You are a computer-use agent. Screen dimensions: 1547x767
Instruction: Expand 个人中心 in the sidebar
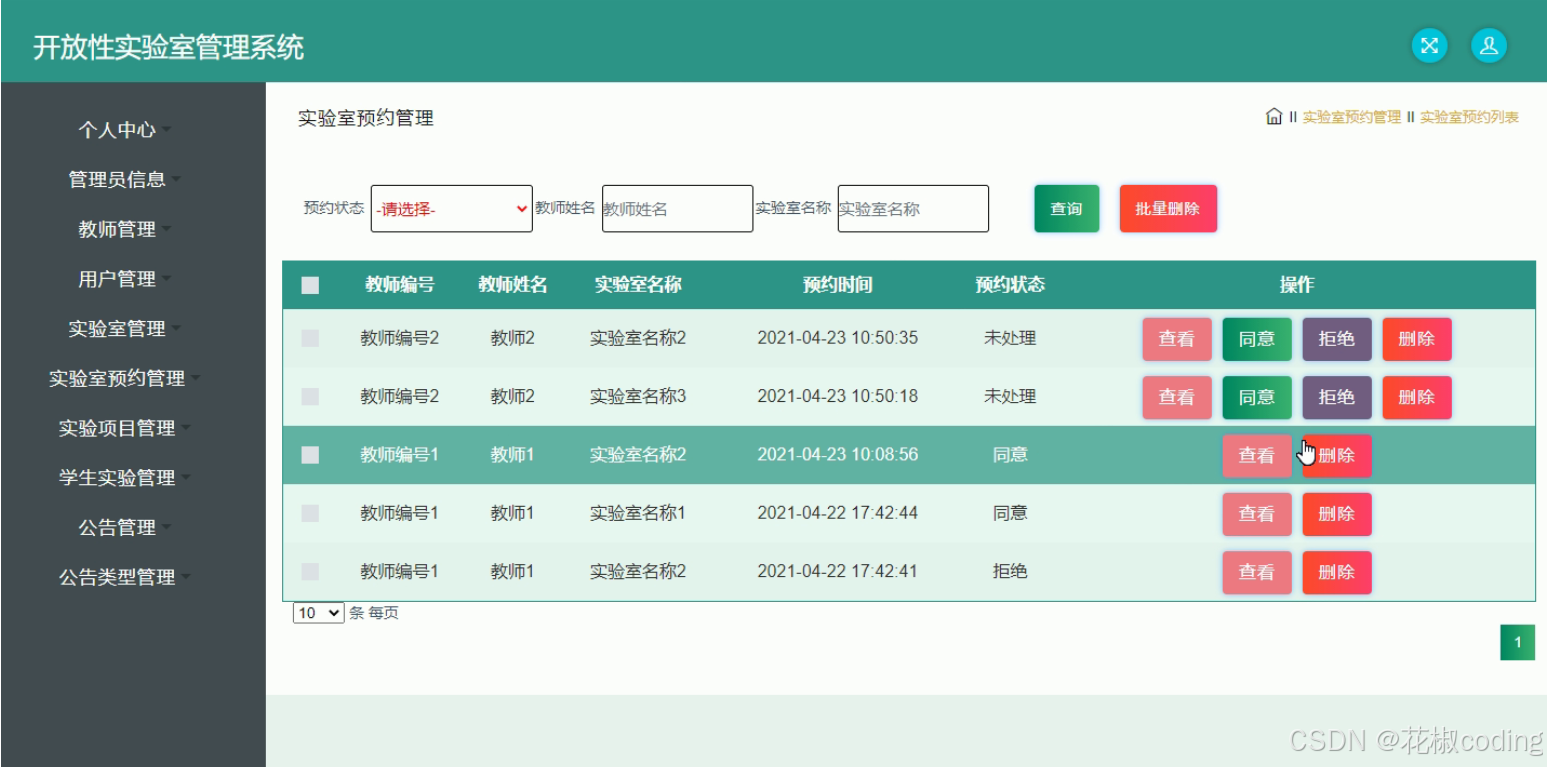click(x=124, y=130)
